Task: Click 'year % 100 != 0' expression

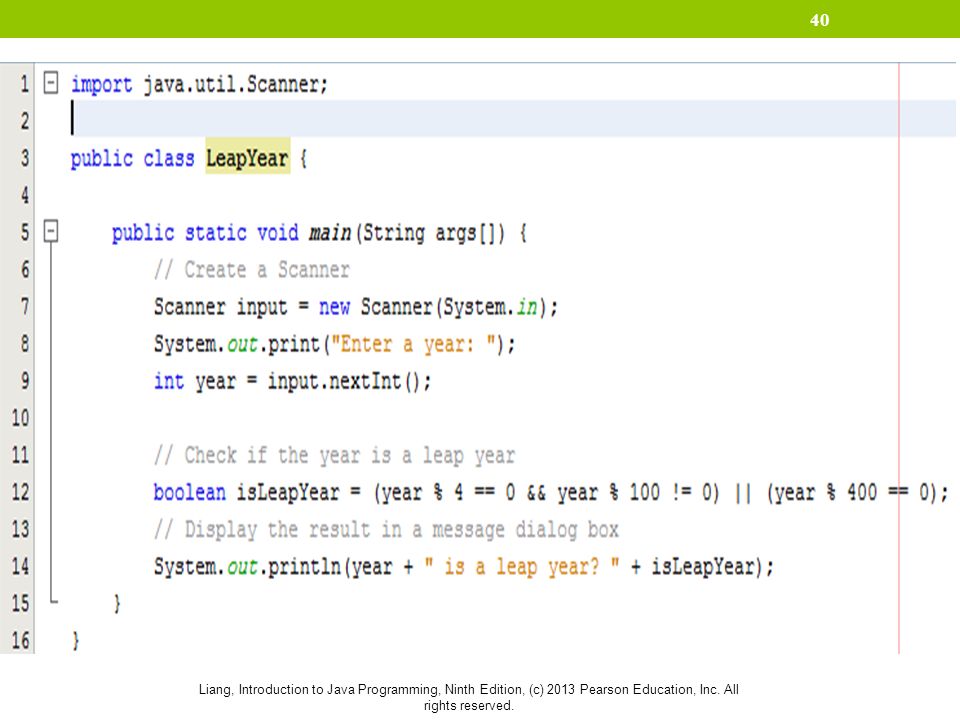Action: point(634,493)
